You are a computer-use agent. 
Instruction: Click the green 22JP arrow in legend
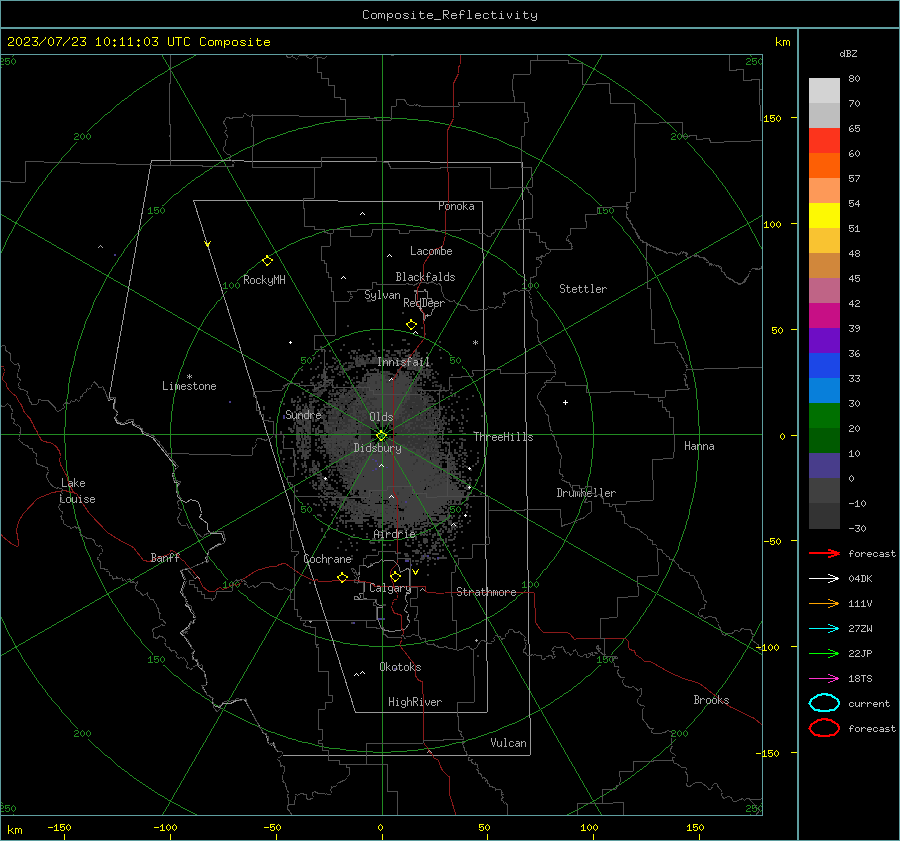(x=824, y=653)
